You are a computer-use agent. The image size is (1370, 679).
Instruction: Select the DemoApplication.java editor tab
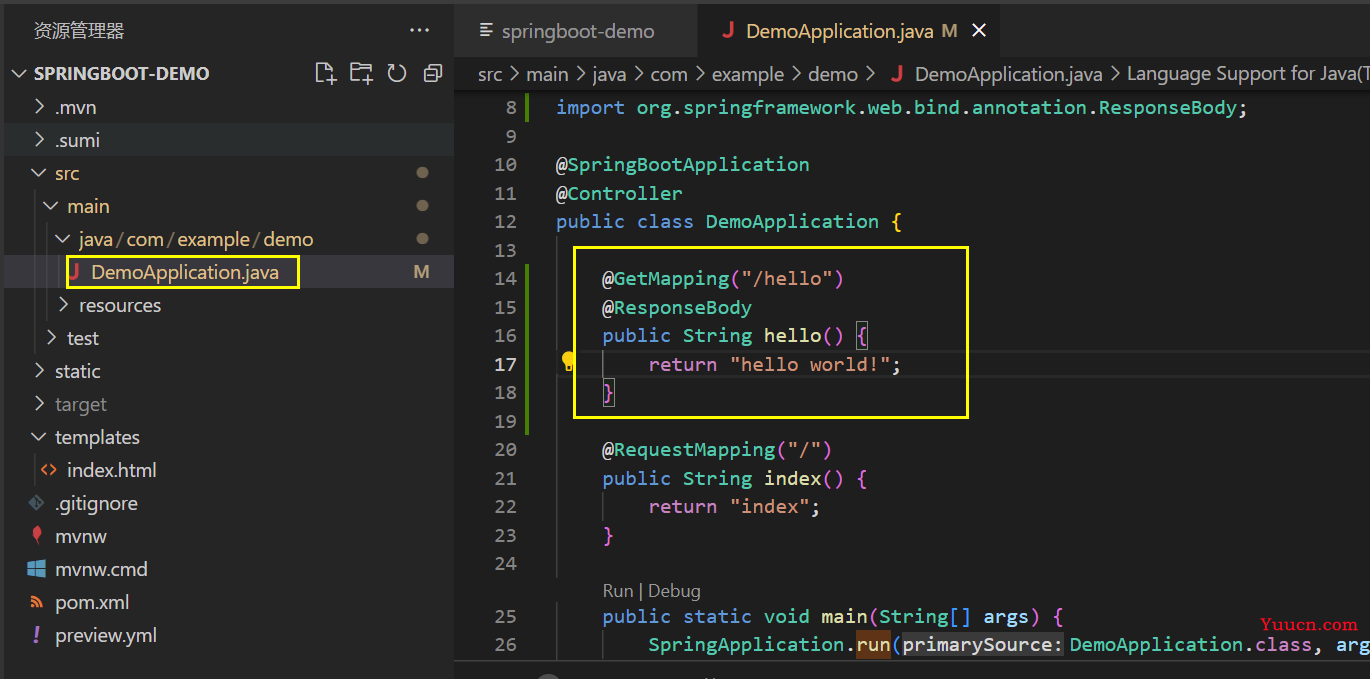click(x=850, y=31)
